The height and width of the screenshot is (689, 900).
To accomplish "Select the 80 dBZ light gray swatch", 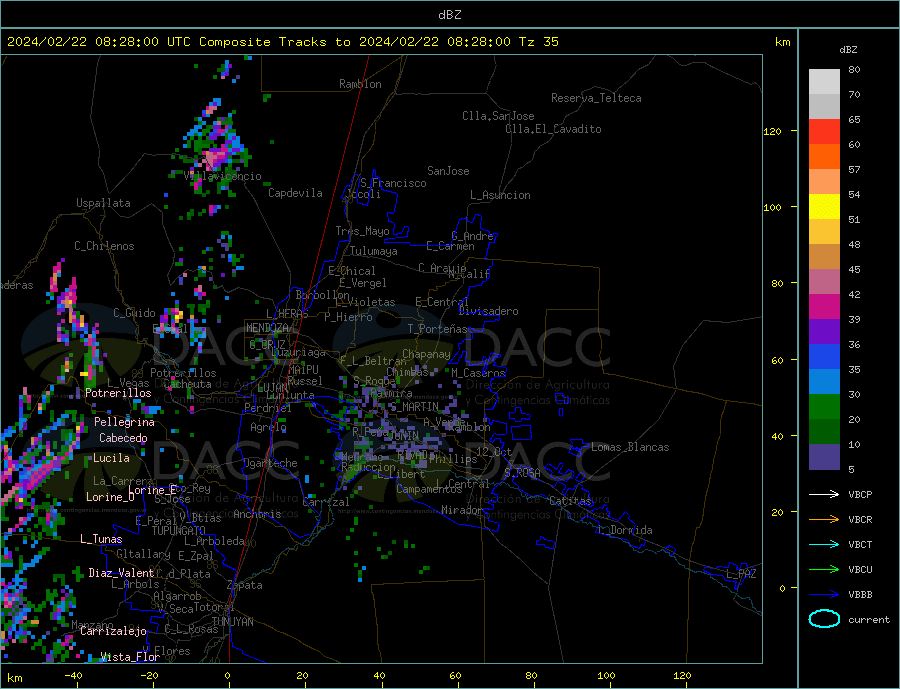I will pos(824,82).
